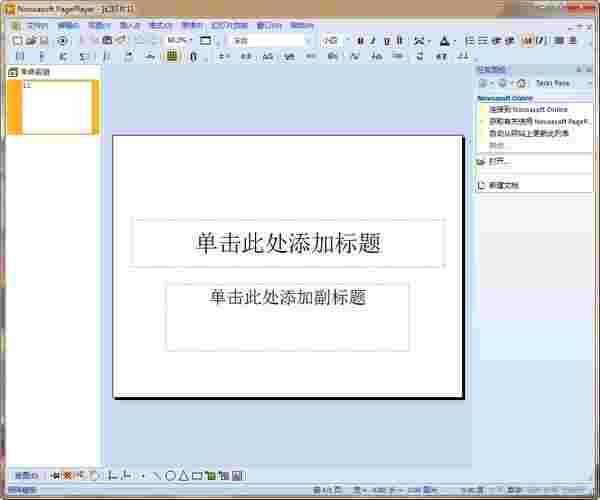Expand the font color dropdown arrow
Screen dimensions: 600x500
pos(454,41)
